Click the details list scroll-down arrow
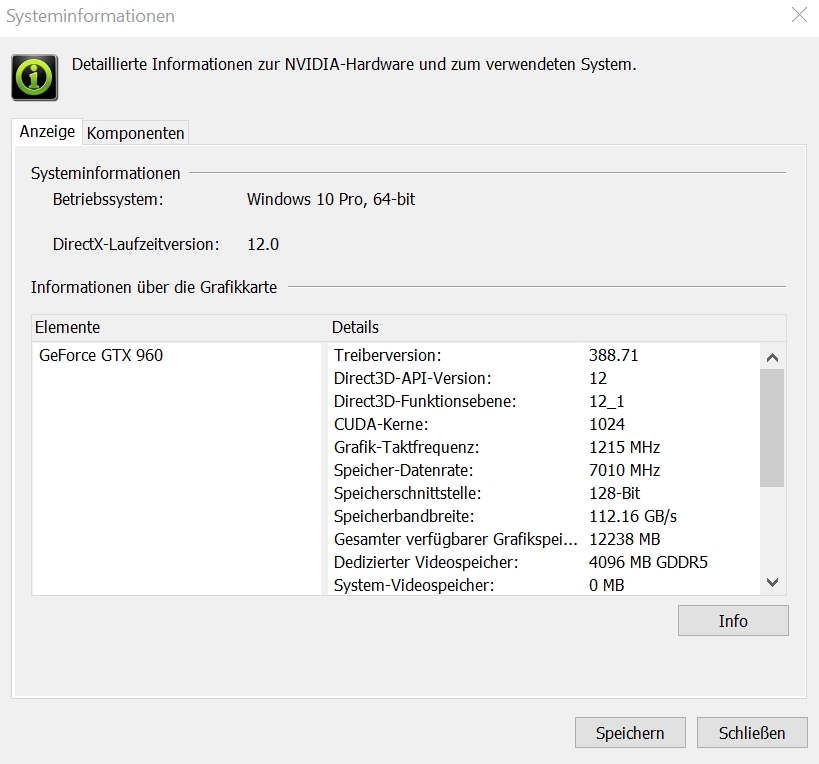The image size is (819, 764). (x=772, y=582)
